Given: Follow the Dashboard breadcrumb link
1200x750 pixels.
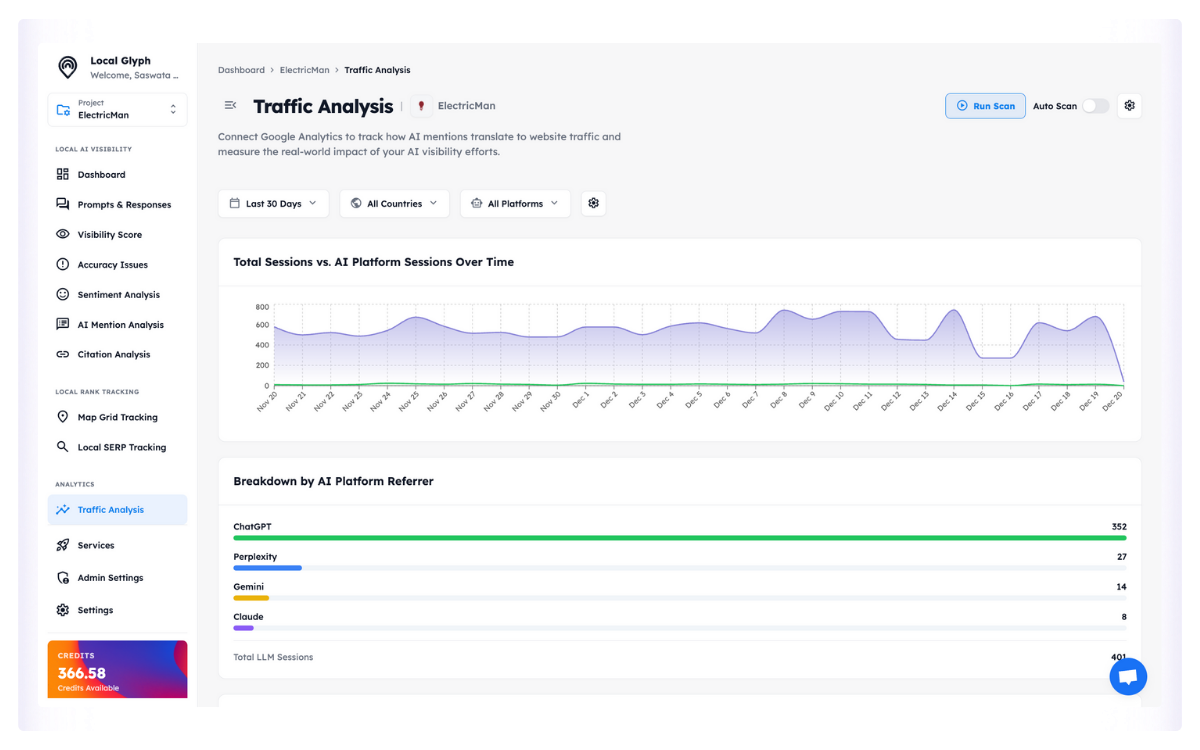Looking at the screenshot, I should (x=241, y=70).
